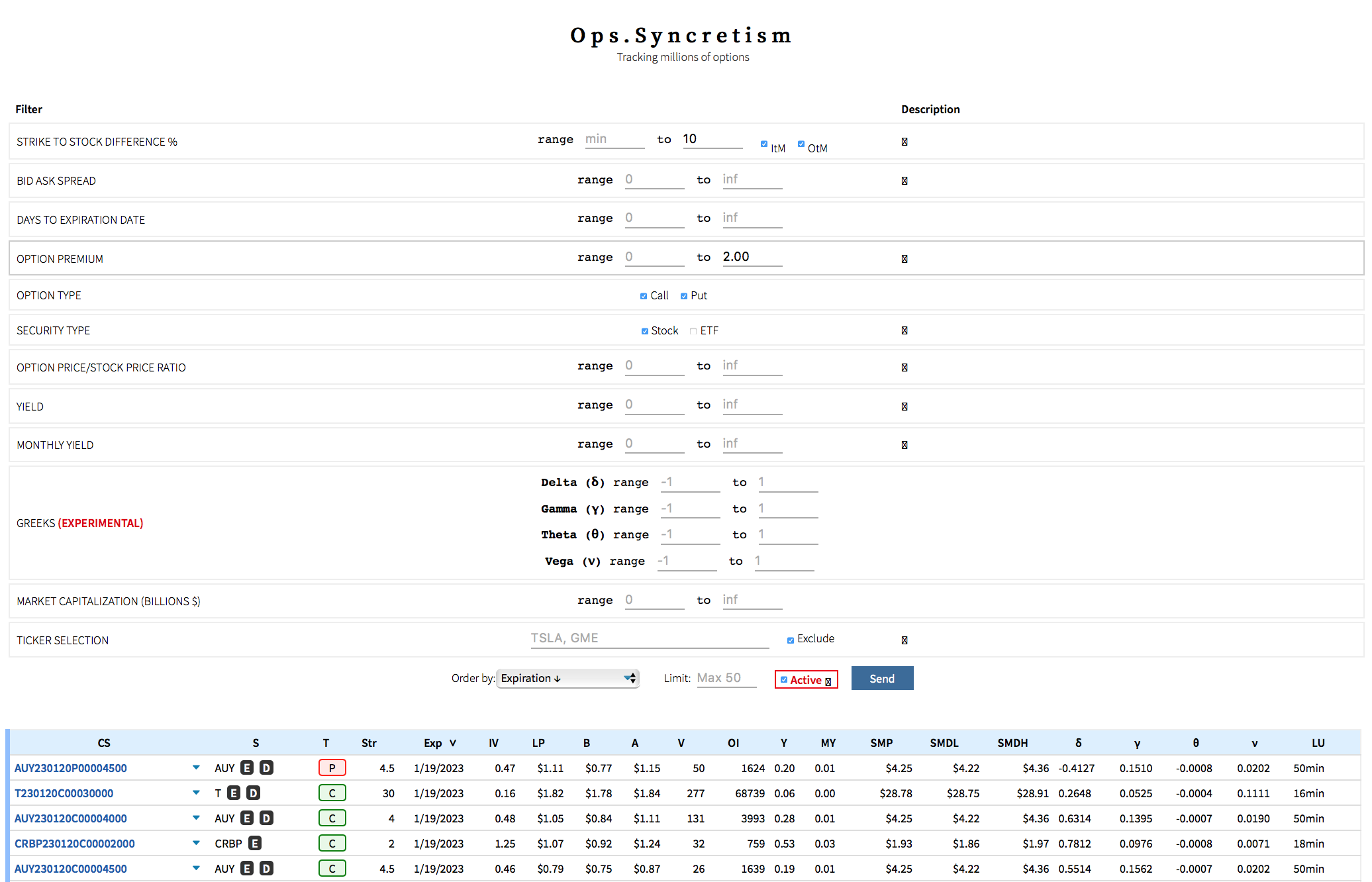Uncheck the Stock security type
1372x882 pixels.
tap(645, 331)
